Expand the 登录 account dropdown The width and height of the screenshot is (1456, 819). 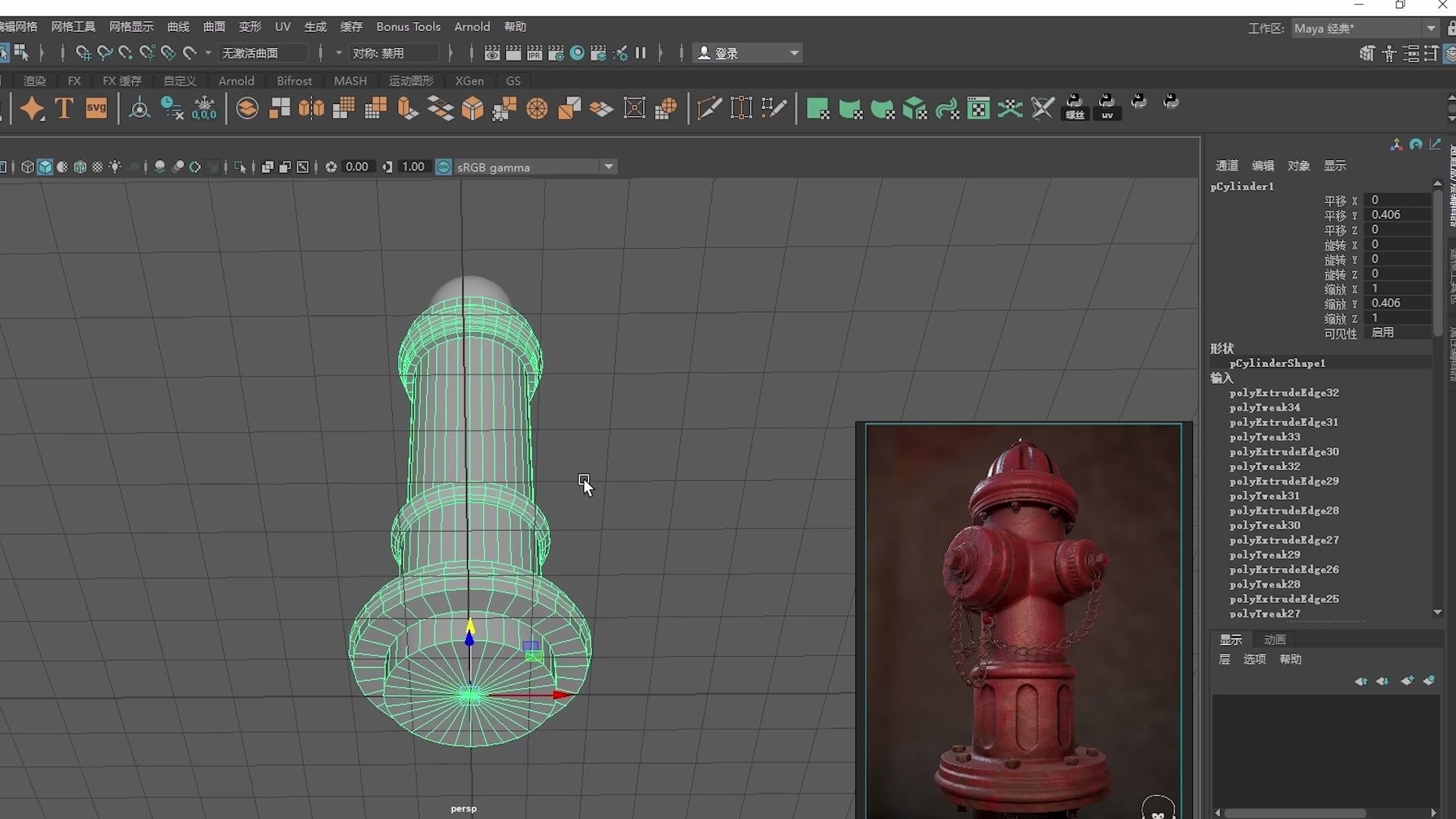tap(794, 53)
